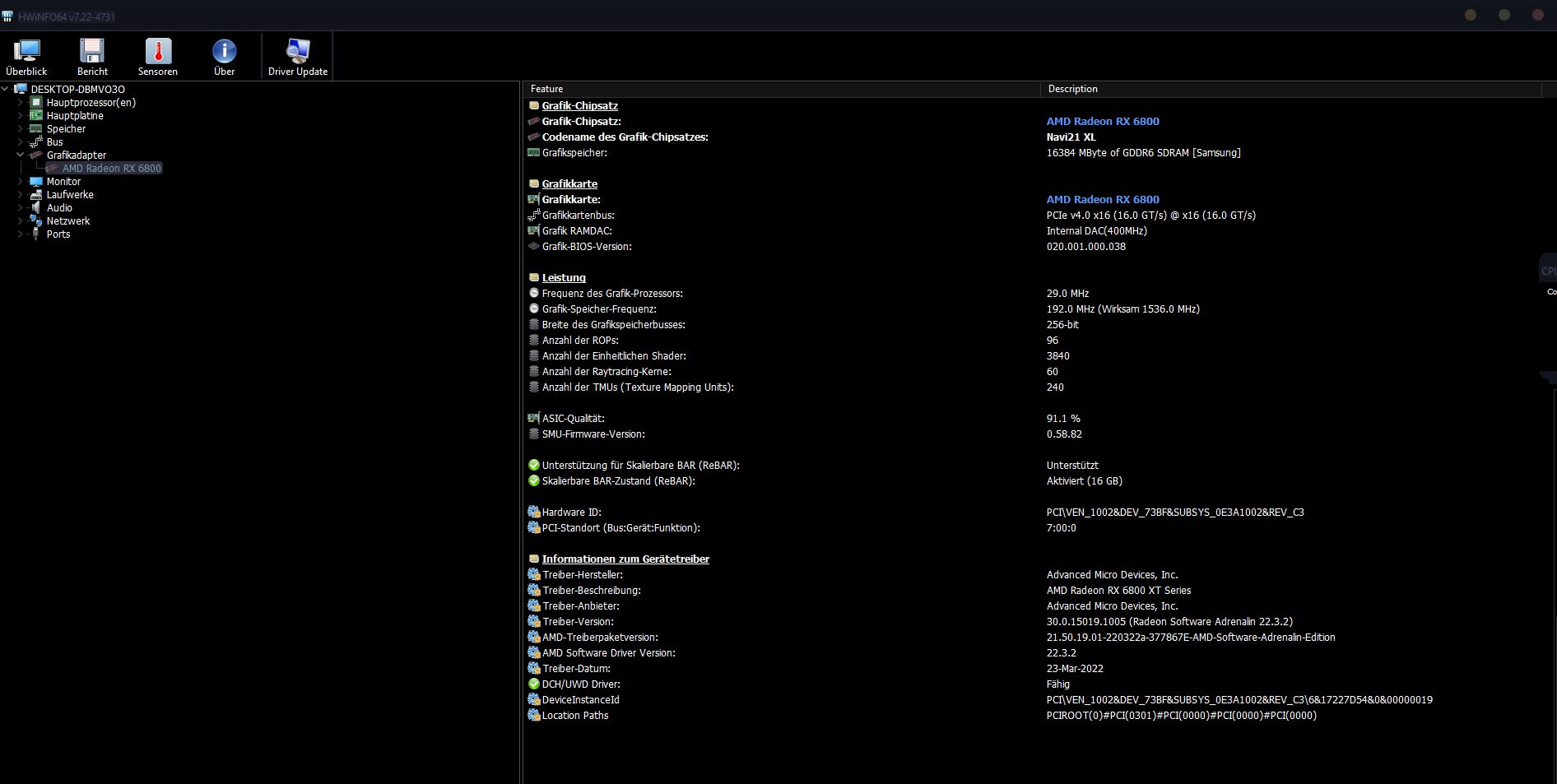Open the Überblick summary view
The height and width of the screenshot is (784, 1557).
[x=26, y=57]
